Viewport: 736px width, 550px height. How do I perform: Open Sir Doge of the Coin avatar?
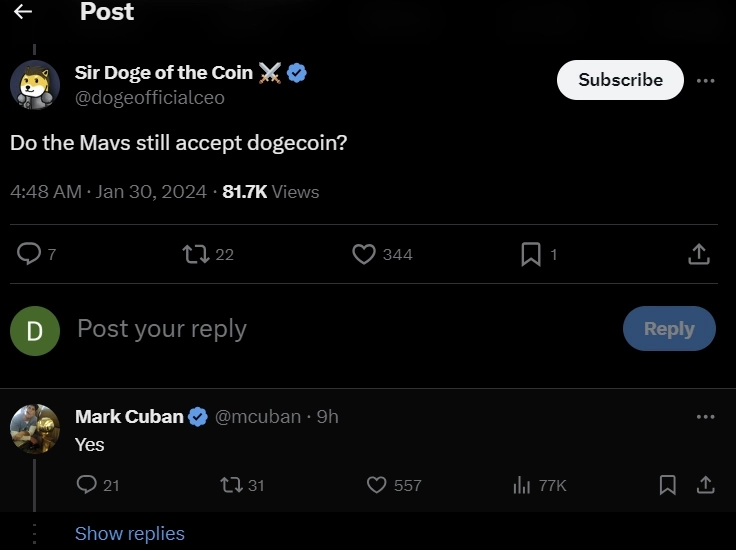pos(35,84)
